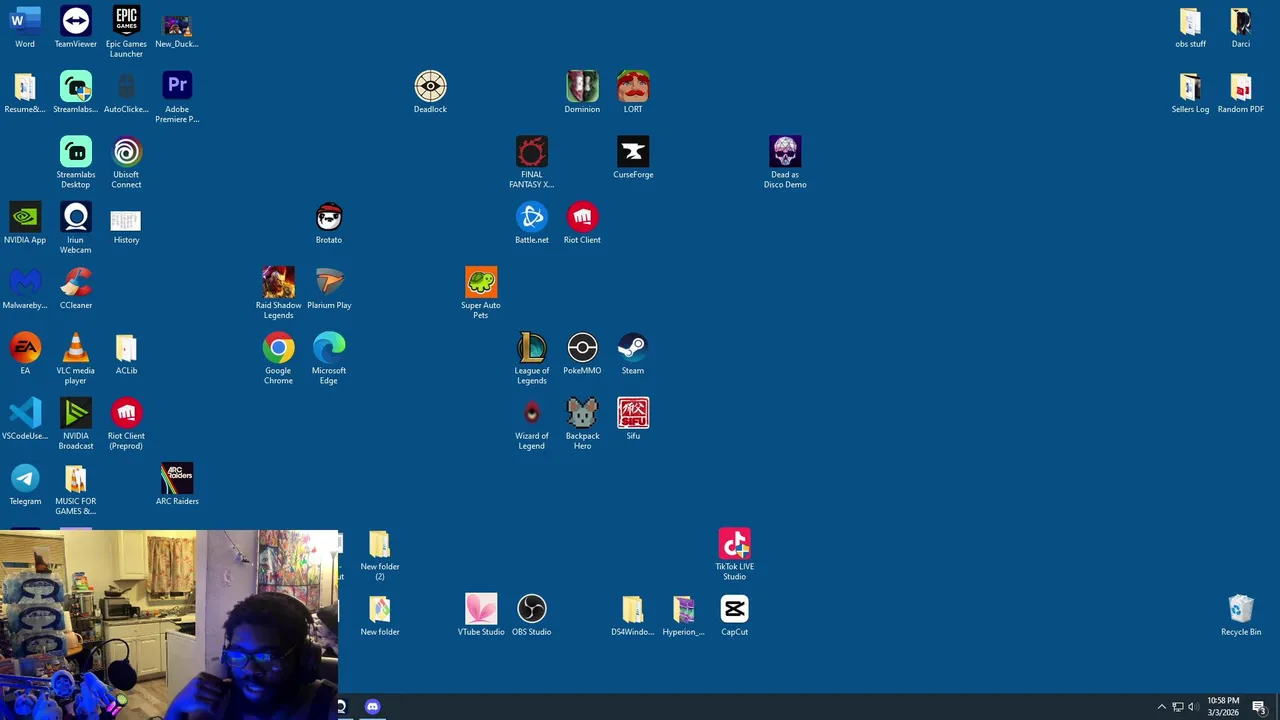This screenshot has width=1280, height=720.
Task: Open the Sellers Log folder
Action: tap(1190, 87)
